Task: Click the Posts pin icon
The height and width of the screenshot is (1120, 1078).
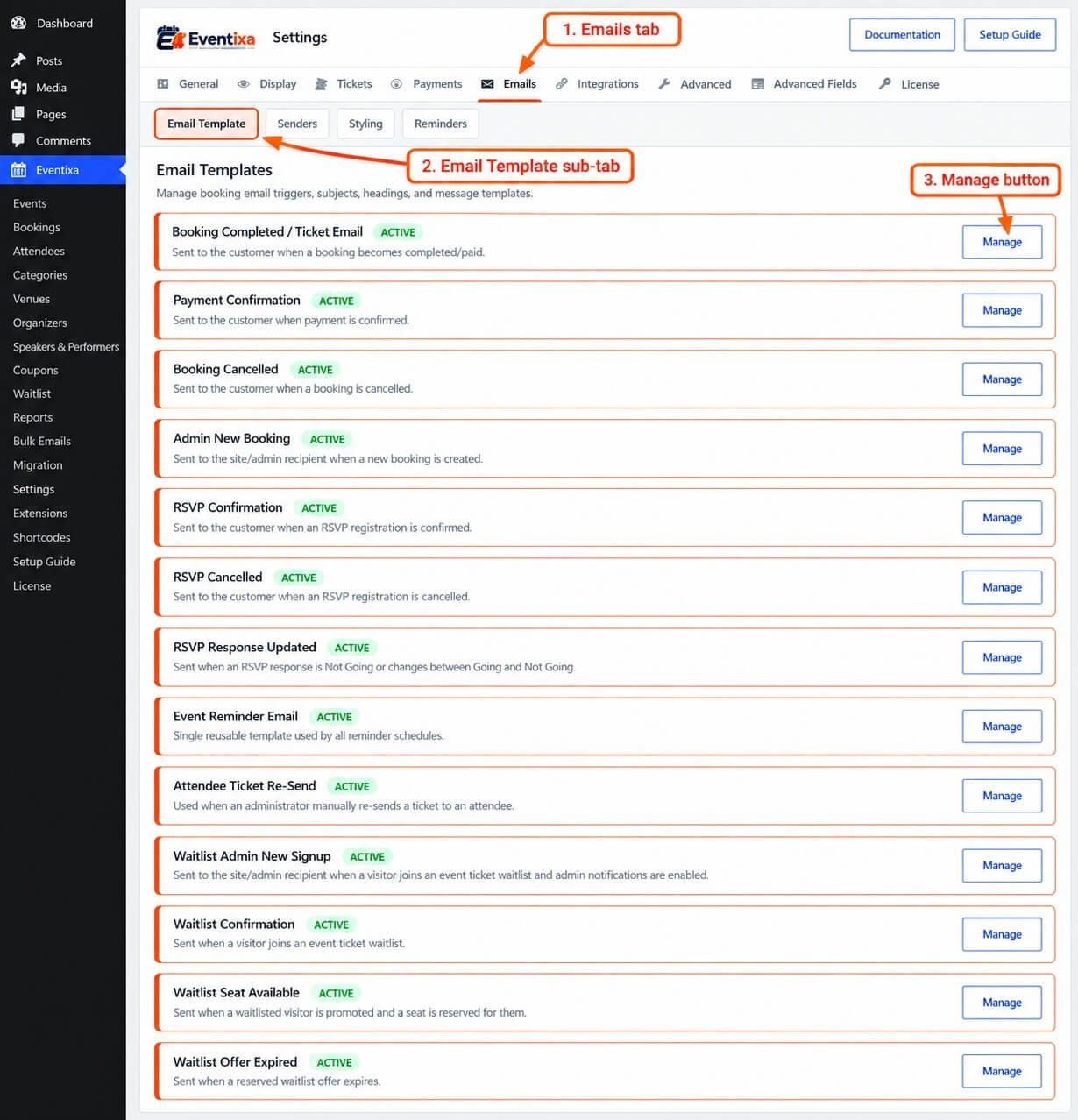Action: click(18, 60)
